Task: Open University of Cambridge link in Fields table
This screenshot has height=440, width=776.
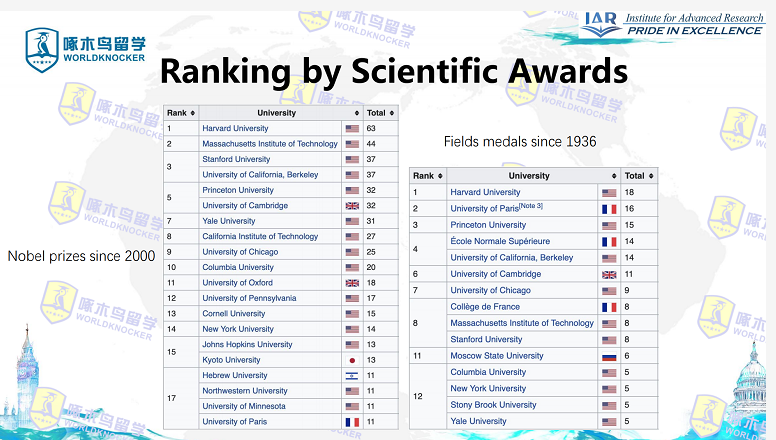Action: pyautogui.click(x=495, y=274)
